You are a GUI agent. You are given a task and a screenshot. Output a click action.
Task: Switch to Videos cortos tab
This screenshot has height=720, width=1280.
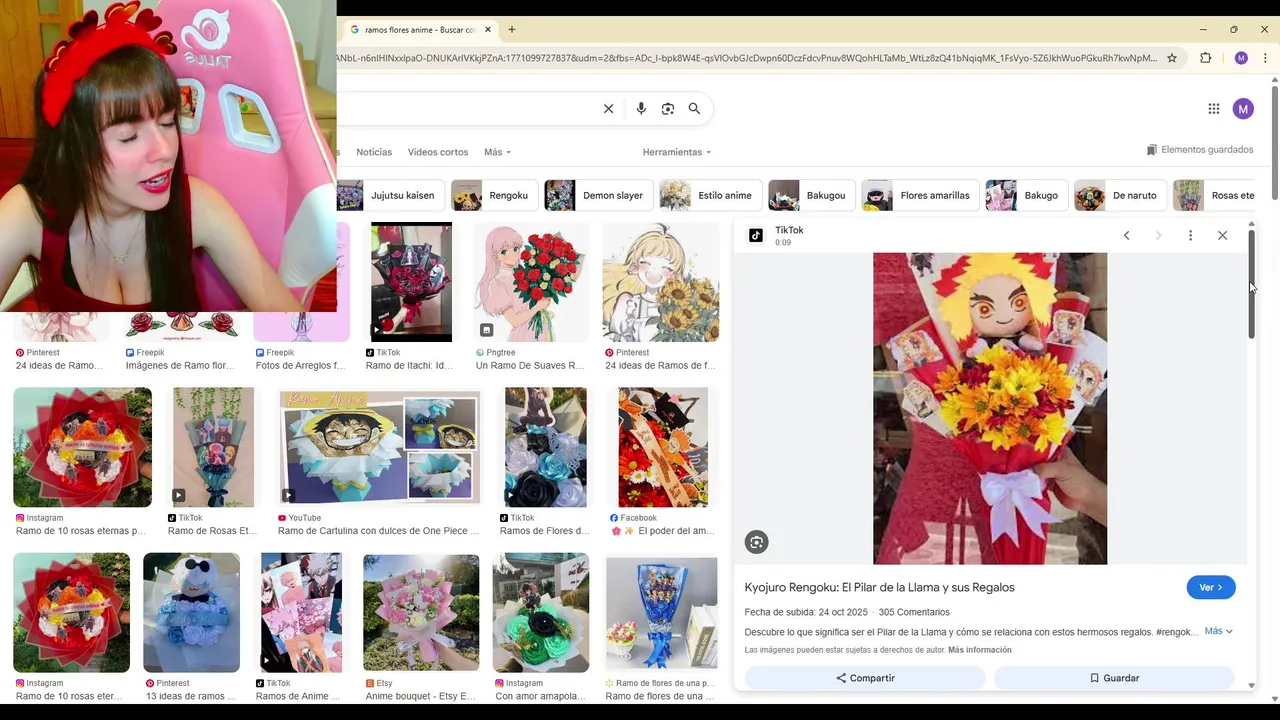[x=438, y=152]
